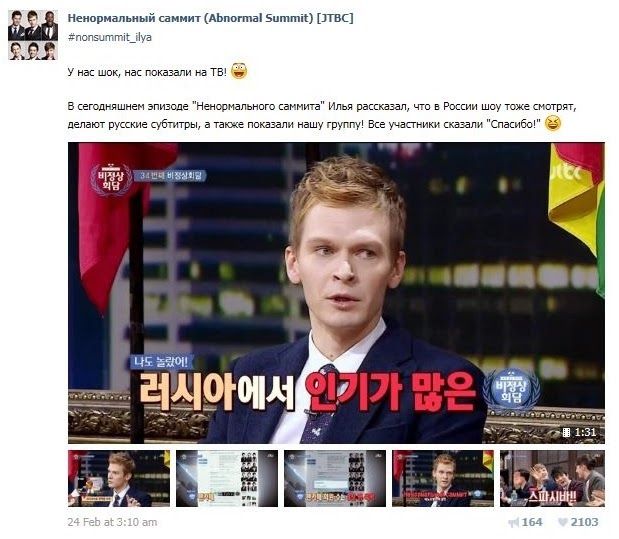Image resolution: width=619 pixels, height=539 pixels.
Task: Open the Abnormal Summit group title link
Action: click(x=210, y=18)
